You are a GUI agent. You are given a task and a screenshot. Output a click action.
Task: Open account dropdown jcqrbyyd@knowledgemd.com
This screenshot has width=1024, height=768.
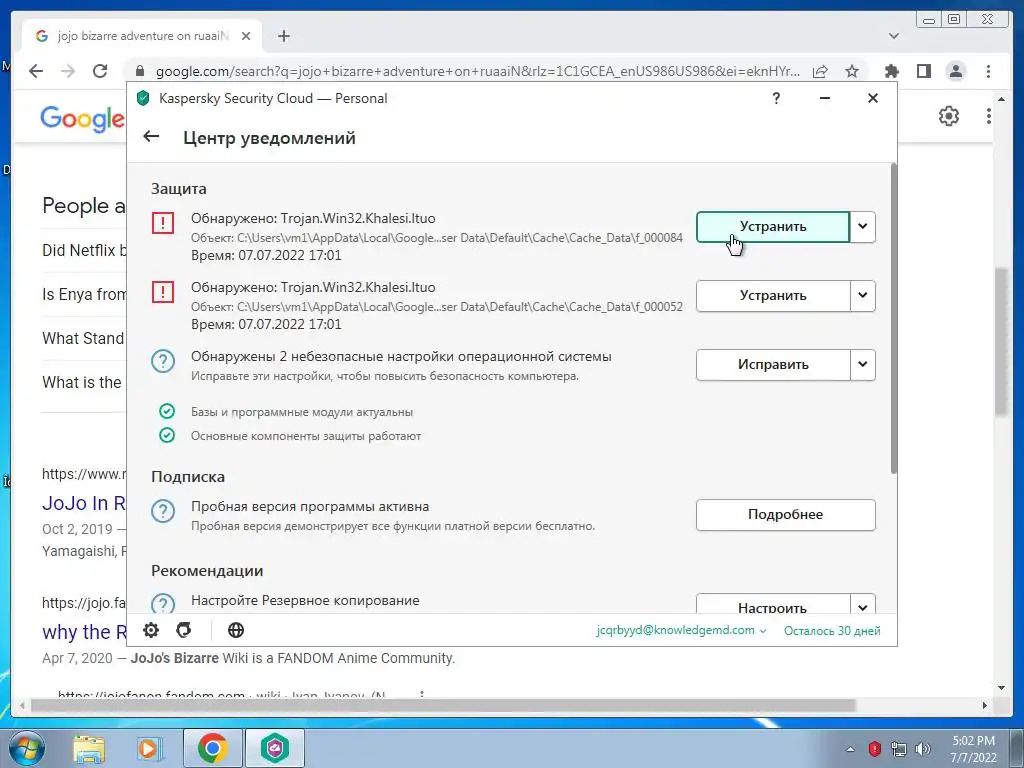pos(681,630)
